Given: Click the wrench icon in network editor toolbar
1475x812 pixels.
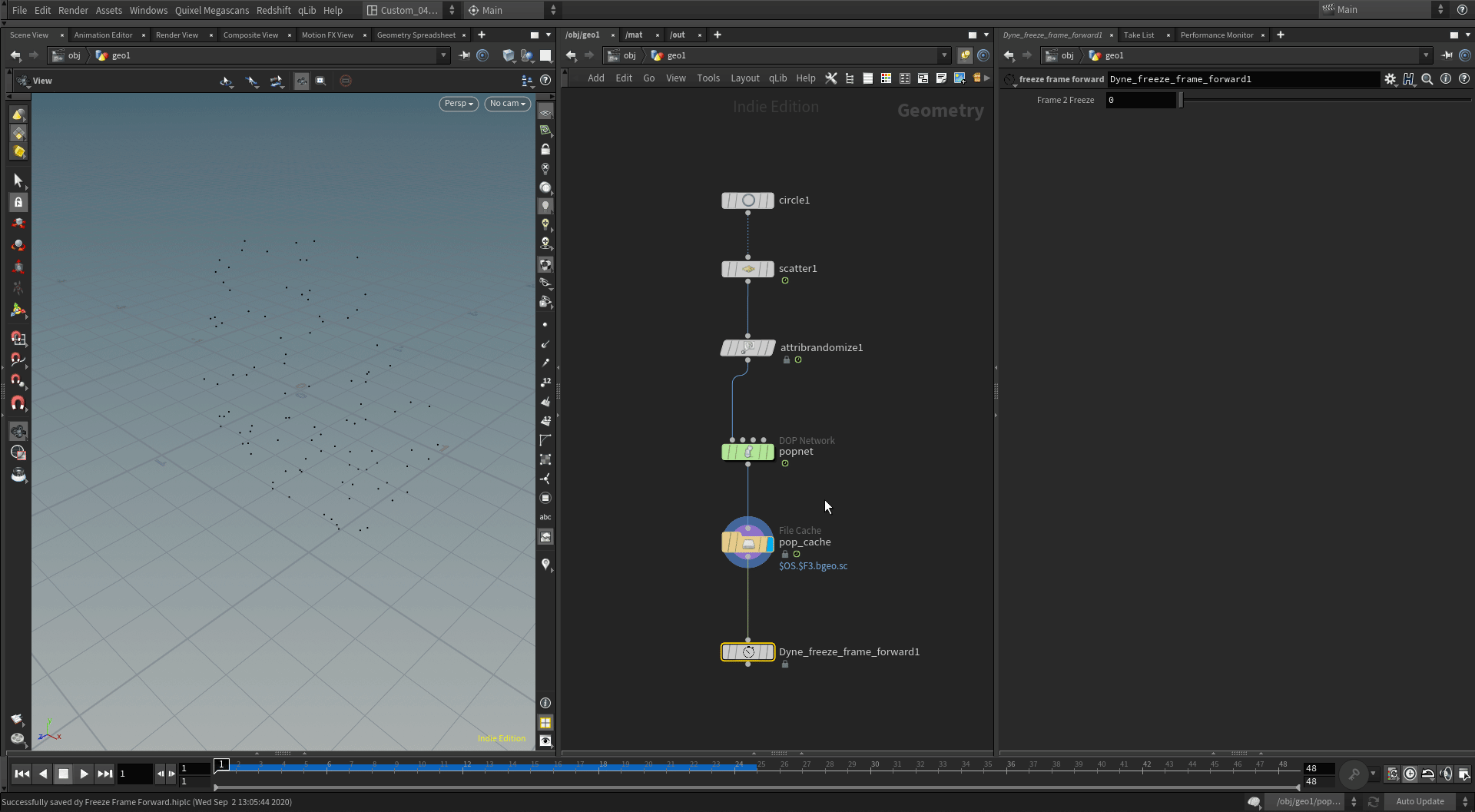Looking at the screenshot, I should pyautogui.click(x=831, y=78).
